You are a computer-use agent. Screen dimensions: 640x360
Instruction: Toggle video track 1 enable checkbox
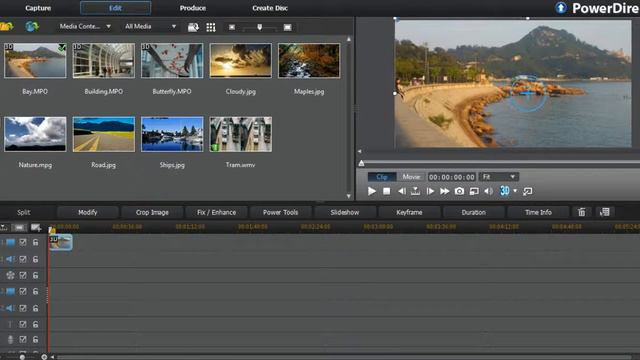pyautogui.click(x=23, y=242)
